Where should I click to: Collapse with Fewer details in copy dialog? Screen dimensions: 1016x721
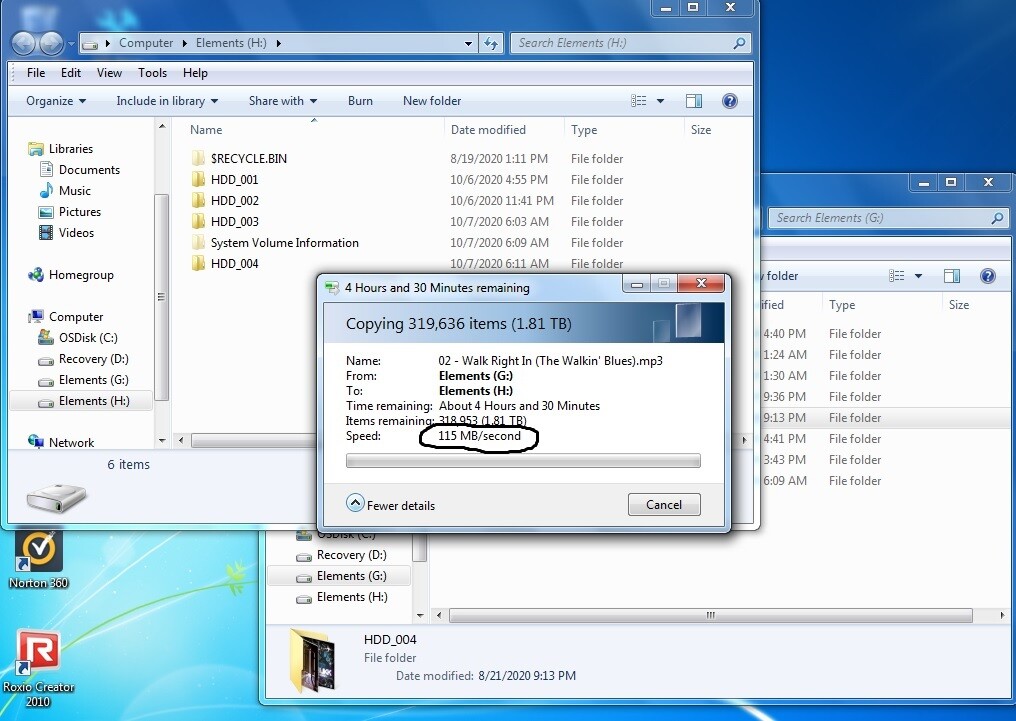(390, 504)
